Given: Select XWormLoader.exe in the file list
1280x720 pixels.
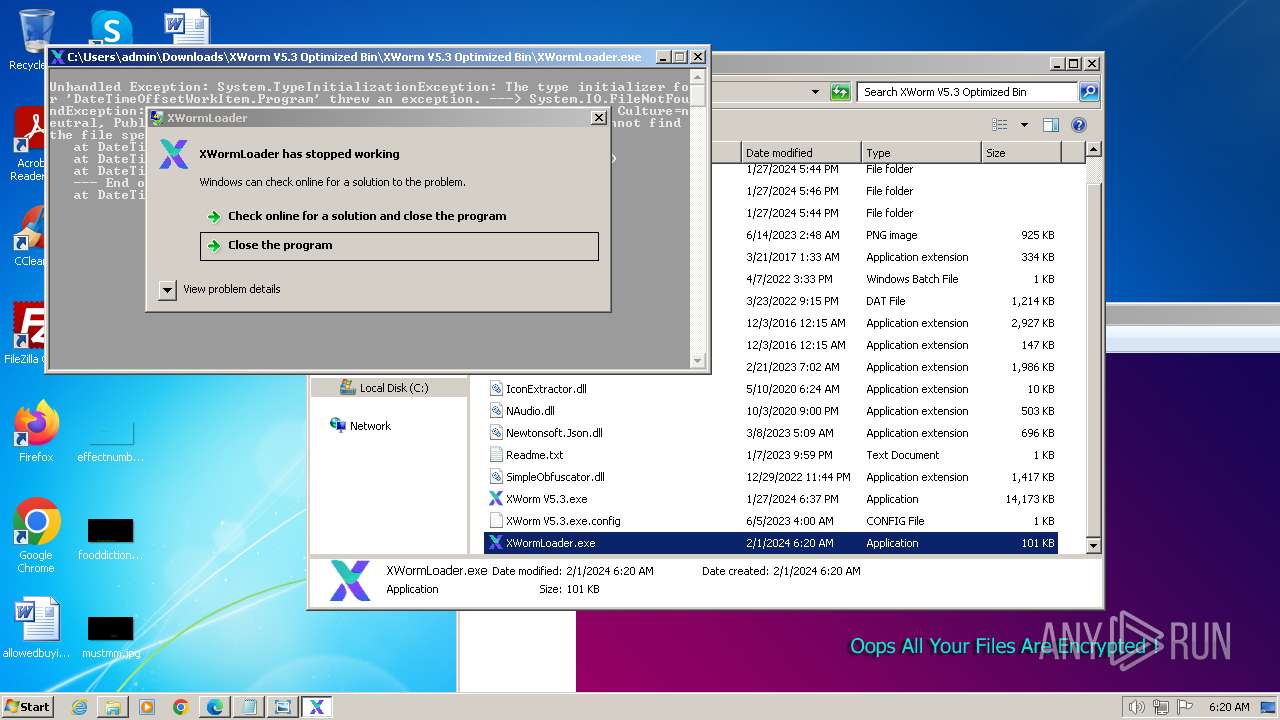Looking at the screenshot, I should pos(771,543).
